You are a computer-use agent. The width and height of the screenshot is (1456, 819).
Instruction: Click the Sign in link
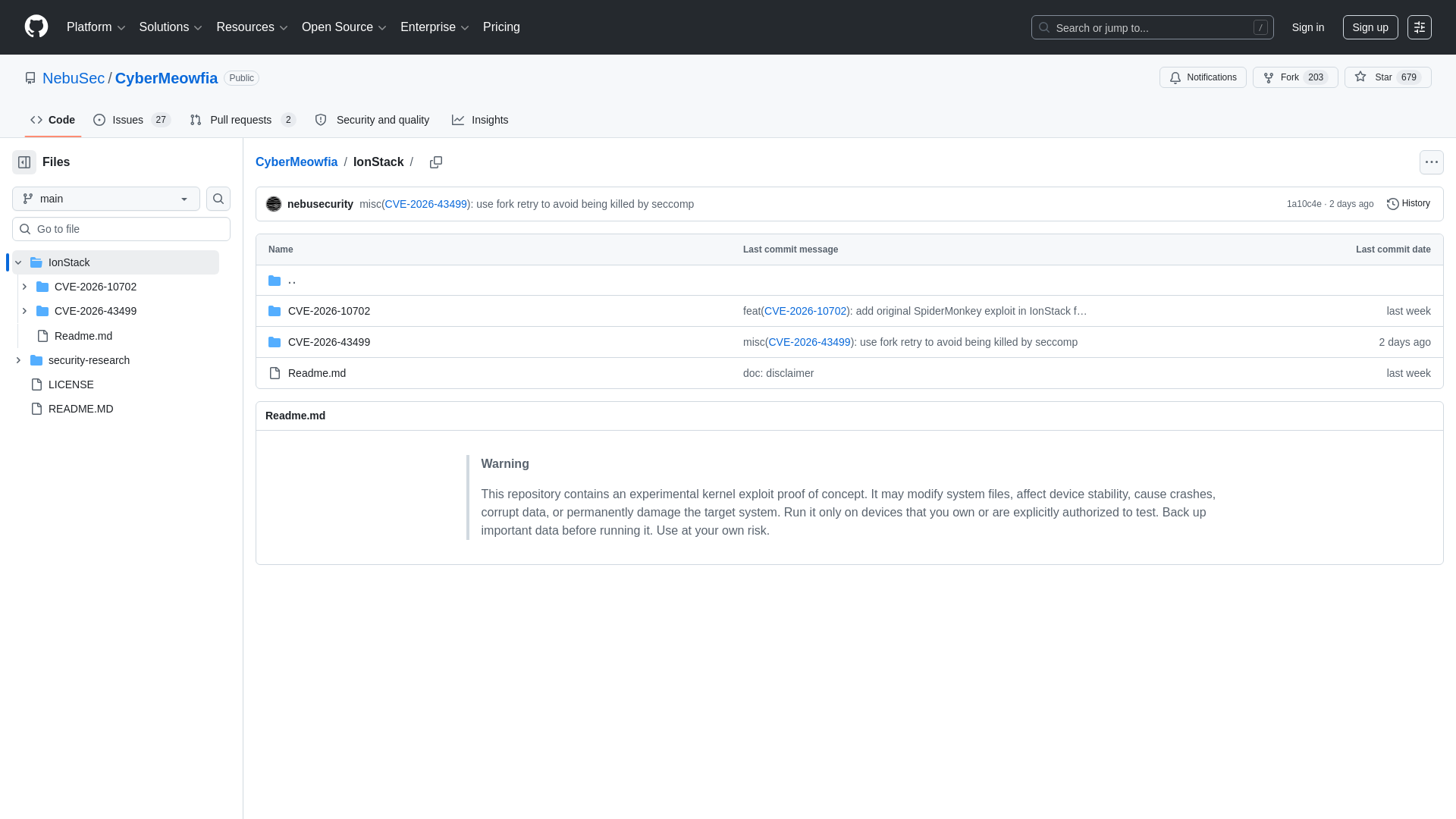click(x=1308, y=27)
